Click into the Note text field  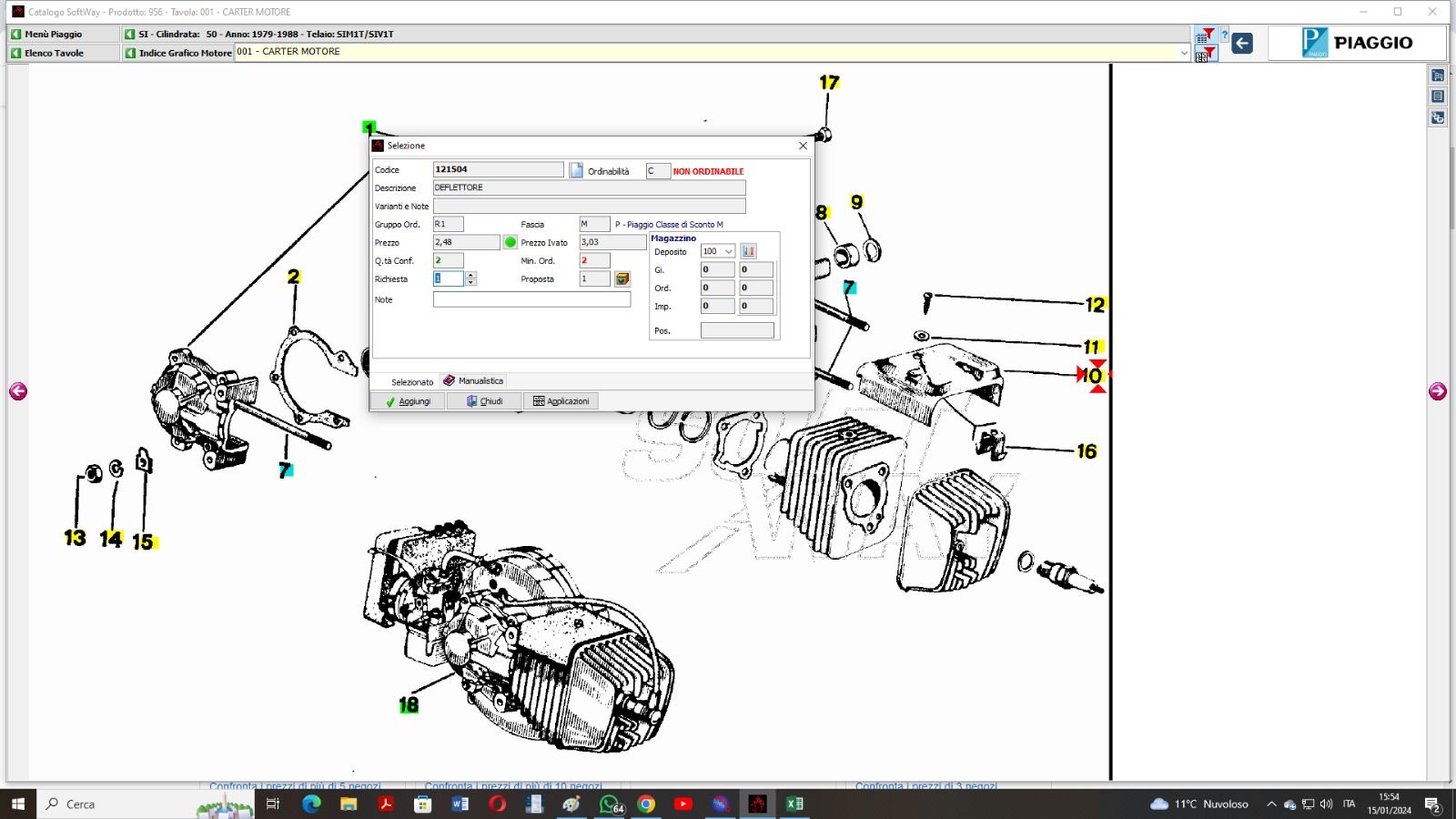tap(531, 299)
